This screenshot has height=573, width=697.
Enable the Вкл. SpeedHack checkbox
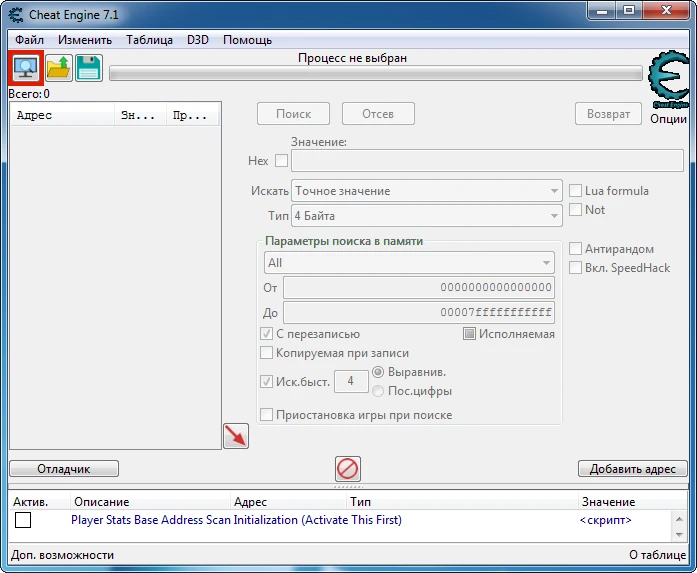(575, 268)
